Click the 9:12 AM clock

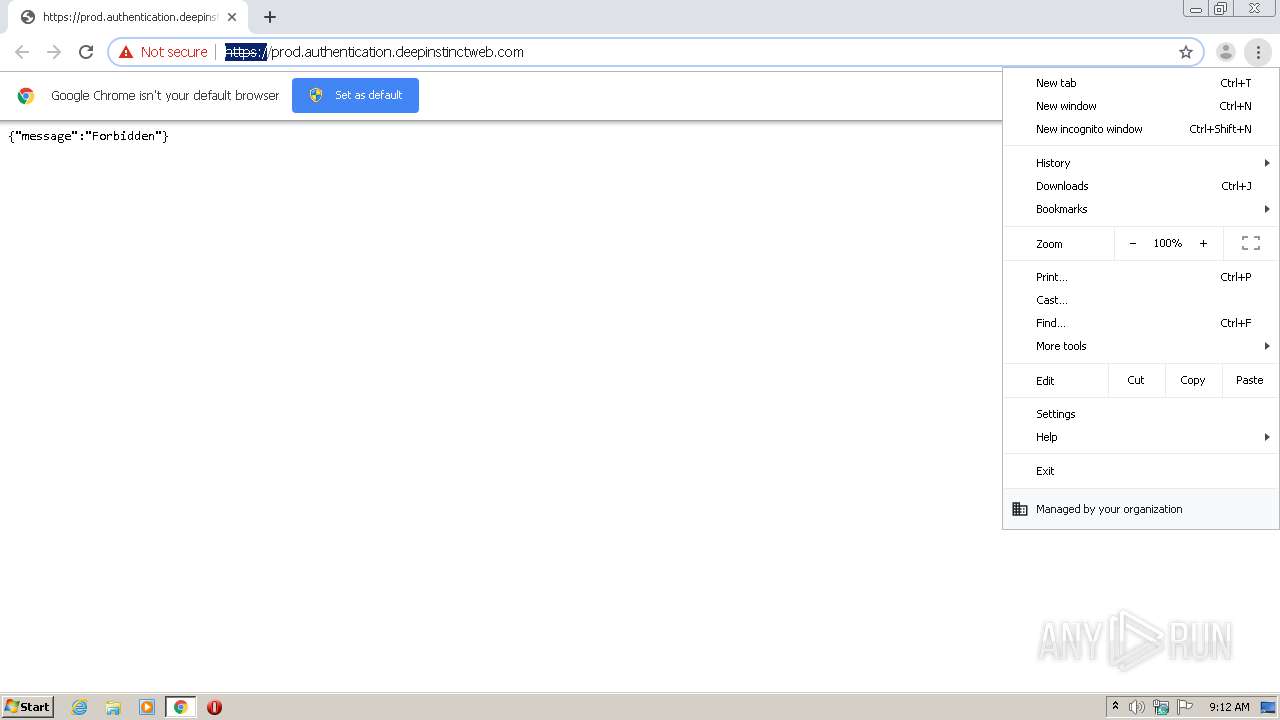(1229, 707)
